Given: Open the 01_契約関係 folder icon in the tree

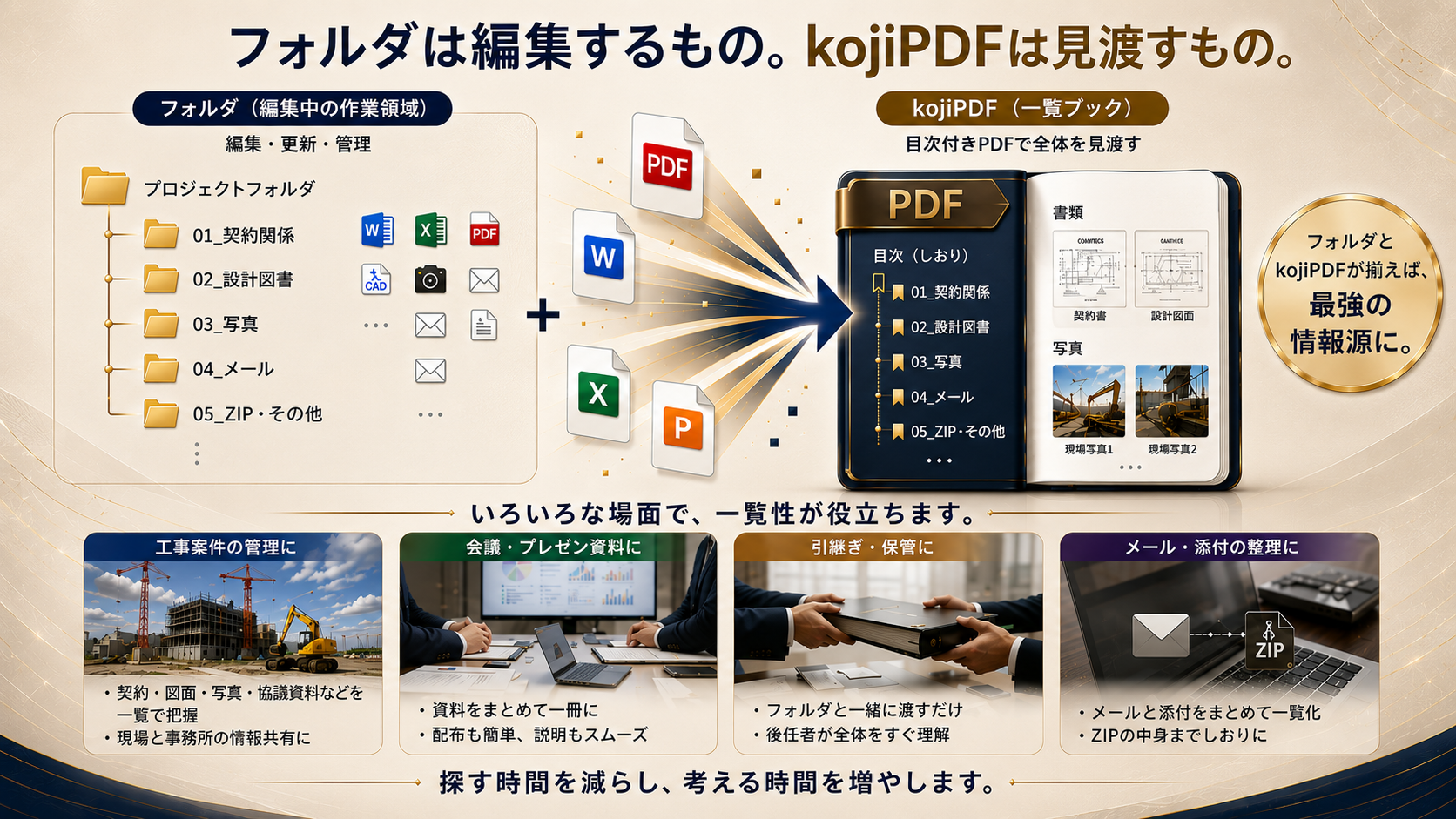Looking at the screenshot, I should 161,234.
